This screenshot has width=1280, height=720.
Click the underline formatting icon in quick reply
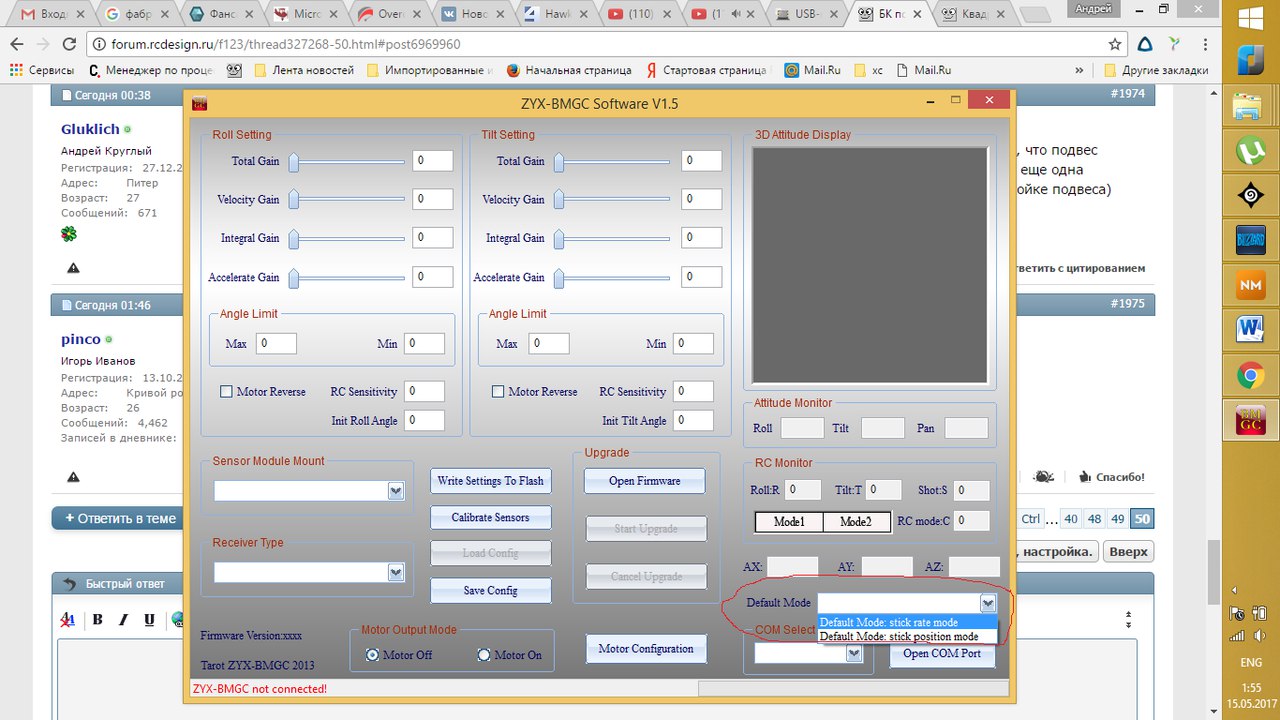pos(149,619)
